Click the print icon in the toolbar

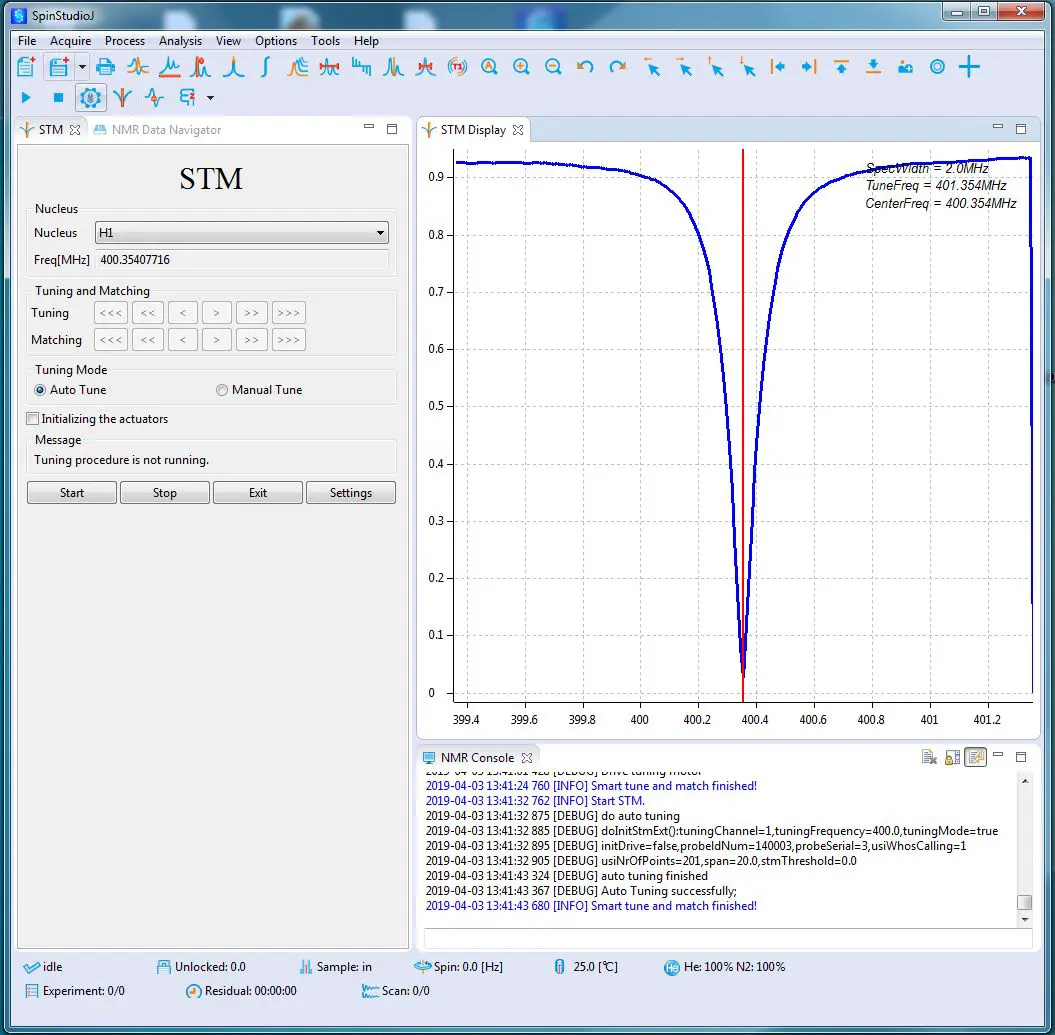105,67
